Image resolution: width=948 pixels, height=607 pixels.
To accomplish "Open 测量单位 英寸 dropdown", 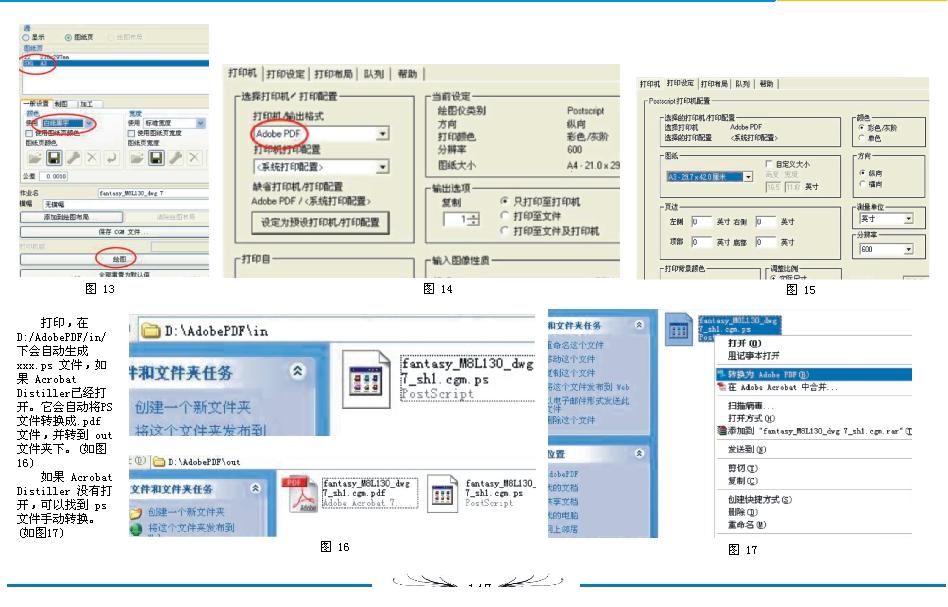I will tap(908, 219).
